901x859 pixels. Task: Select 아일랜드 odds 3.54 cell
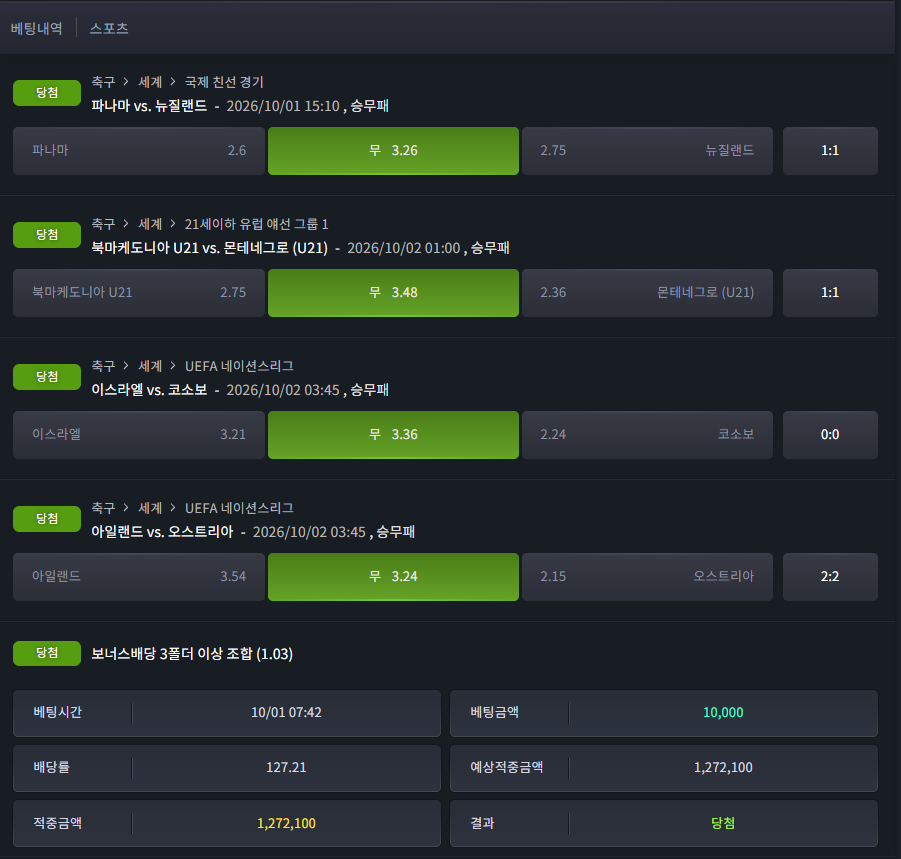(x=138, y=576)
